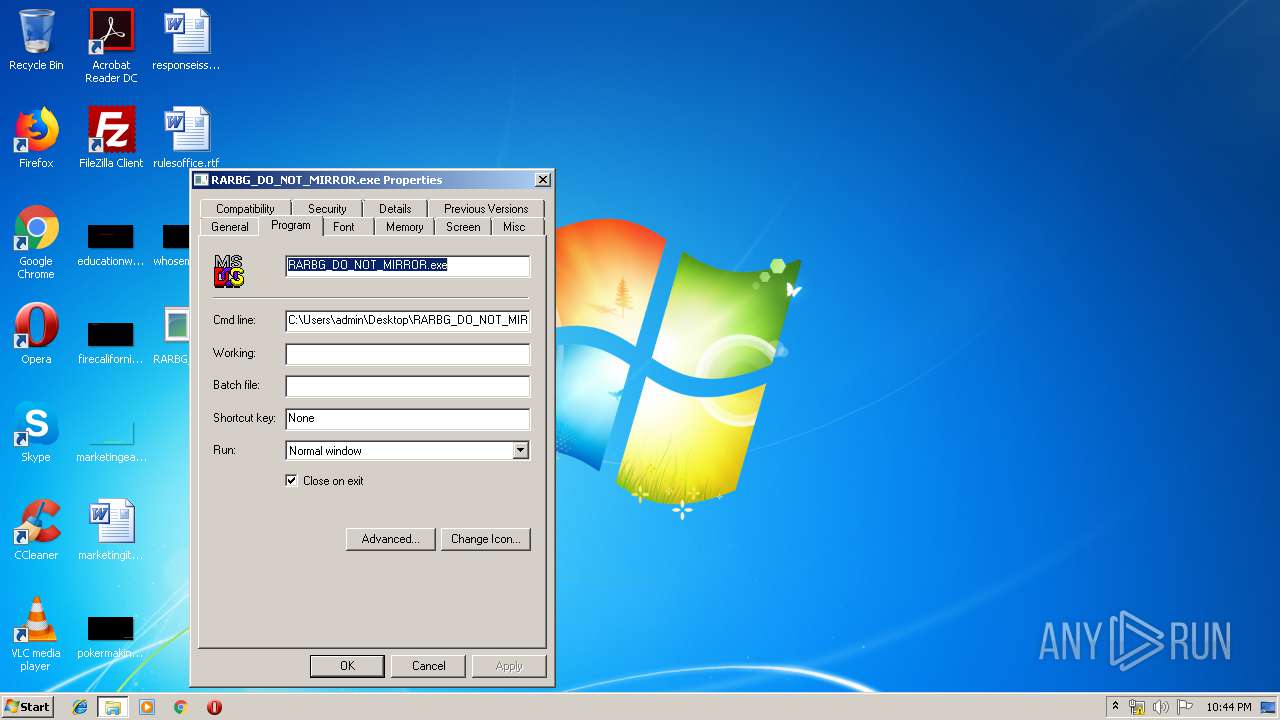Click the program name input field
Image resolution: width=1280 pixels, height=720 pixels.
pyautogui.click(x=408, y=266)
